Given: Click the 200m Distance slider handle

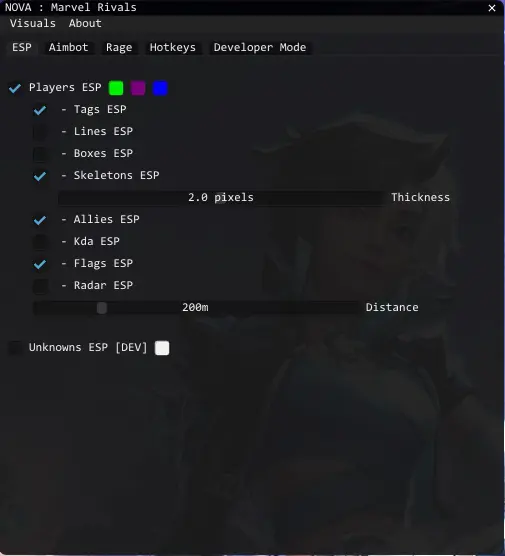Looking at the screenshot, I should (102, 307).
